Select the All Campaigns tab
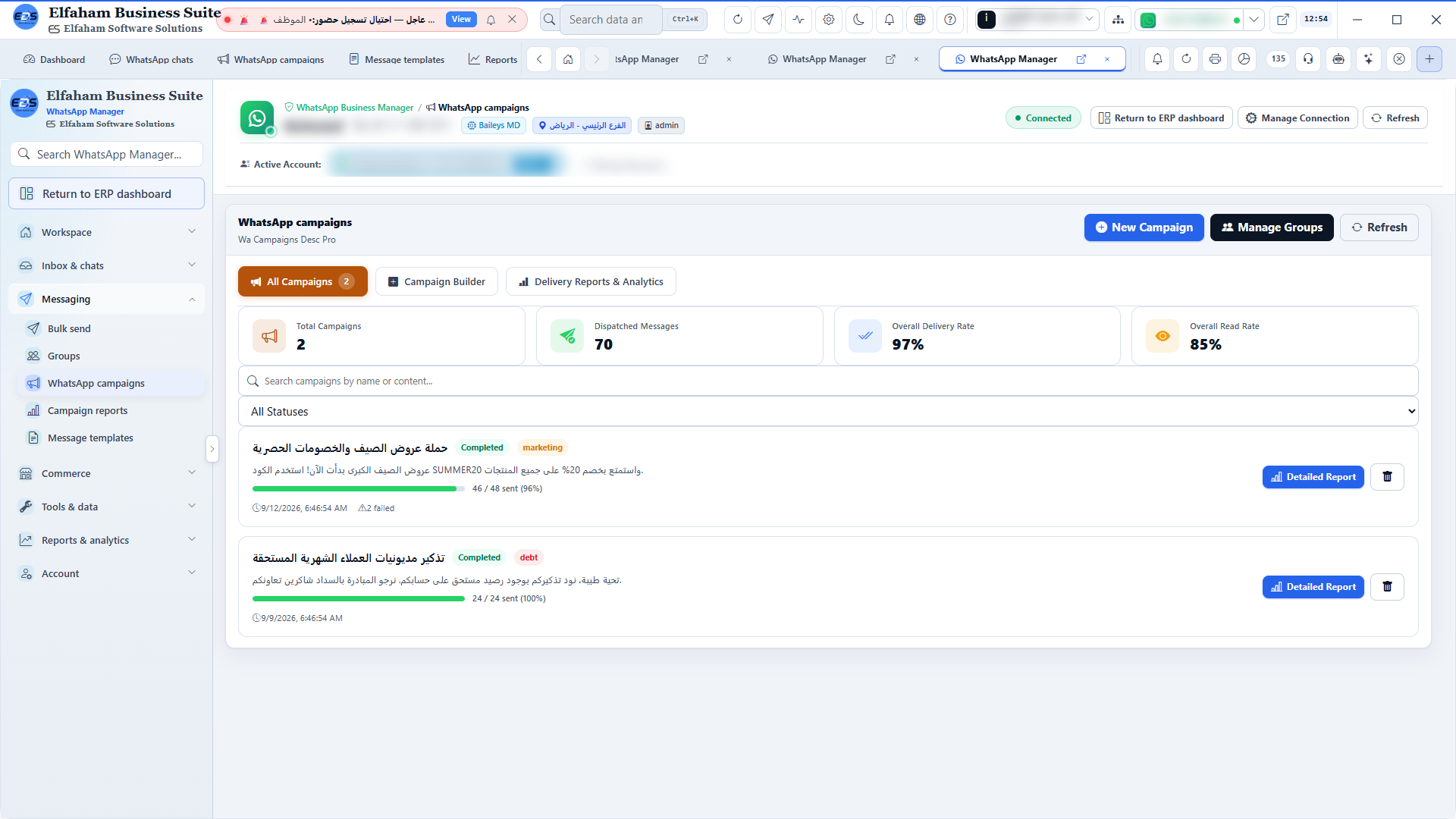1456x819 pixels. point(303,281)
